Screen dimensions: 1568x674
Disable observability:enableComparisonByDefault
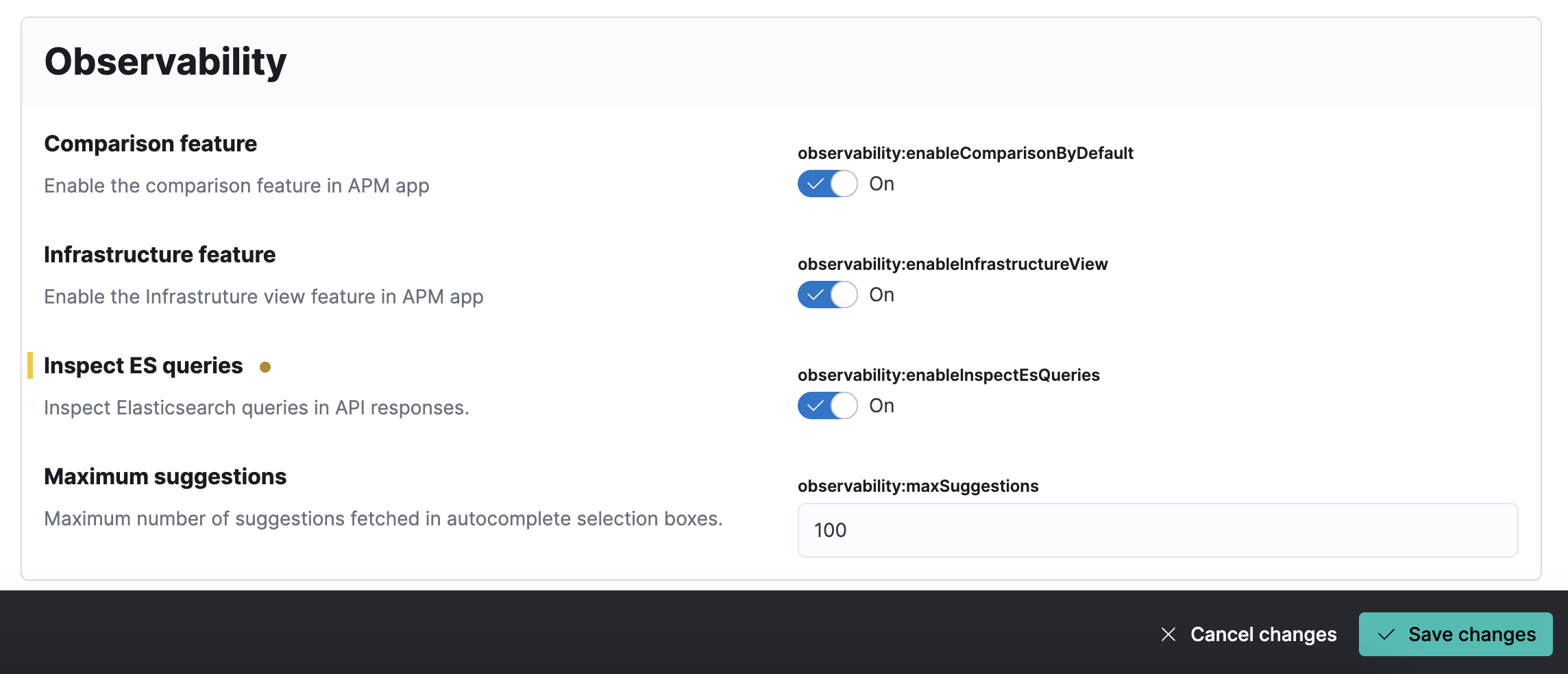click(827, 183)
